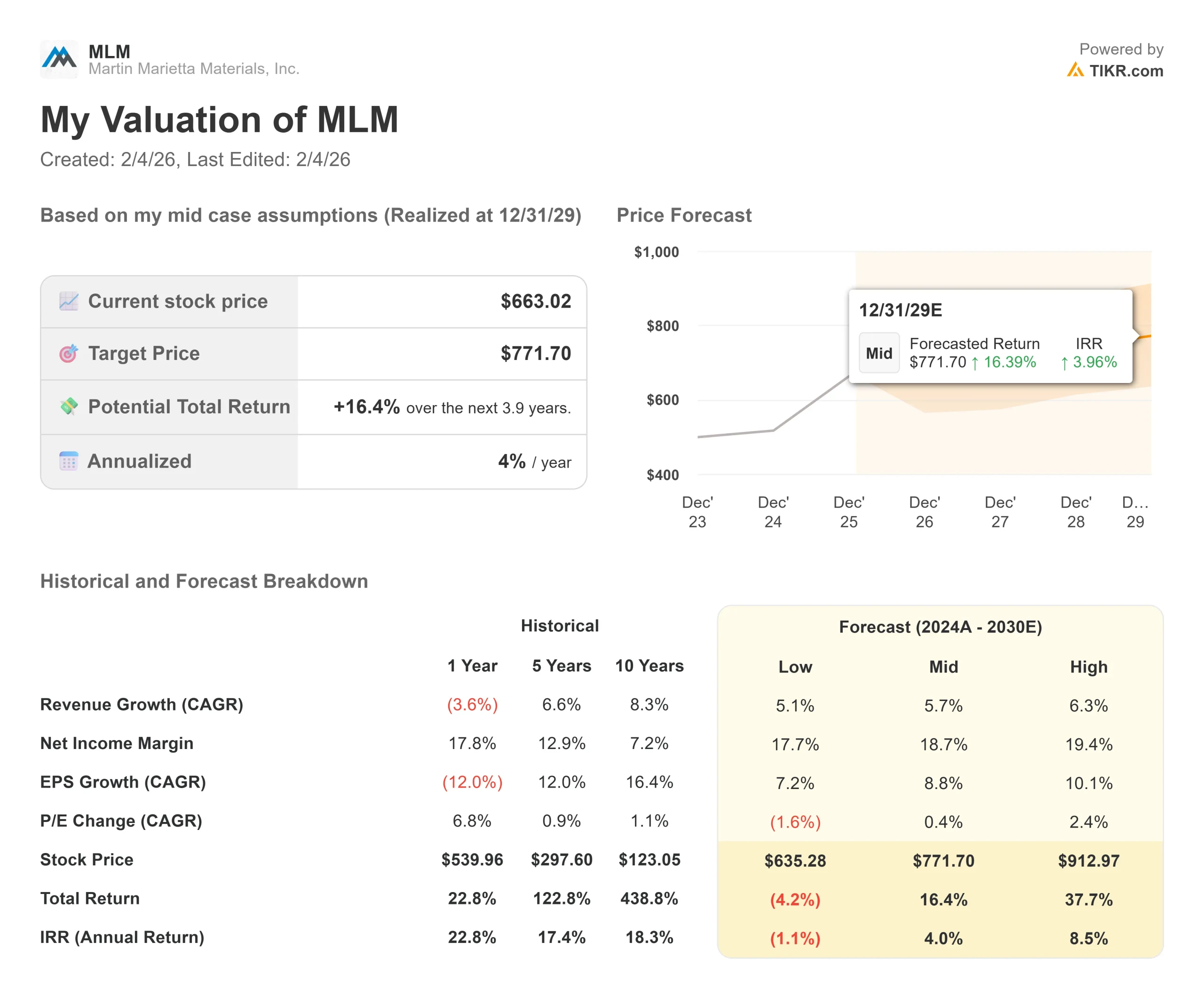Select the Low forecast column header
This screenshot has height=989, width=1204.
coord(795,667)
